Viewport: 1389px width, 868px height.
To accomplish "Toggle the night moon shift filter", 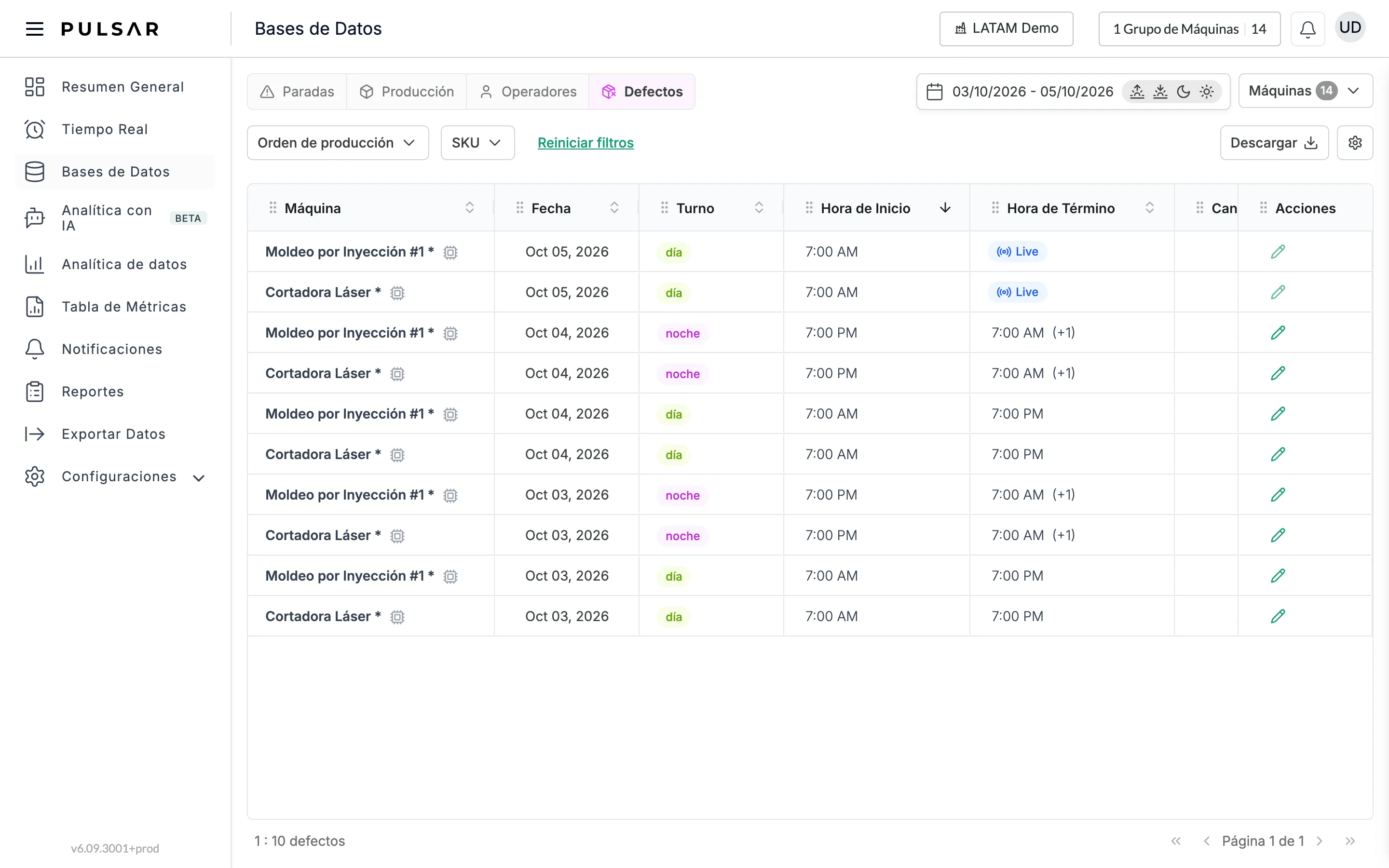I will (x=1183, y=91).
